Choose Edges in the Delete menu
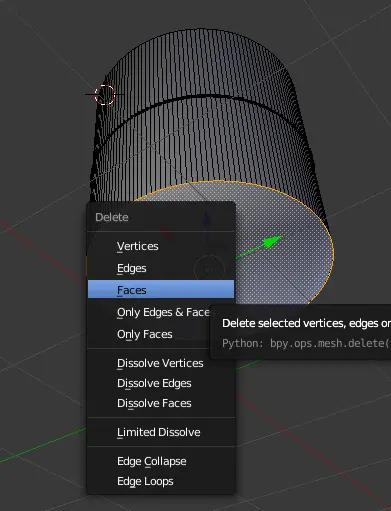This screenshot has width=391, height=511. coord(161,268)
